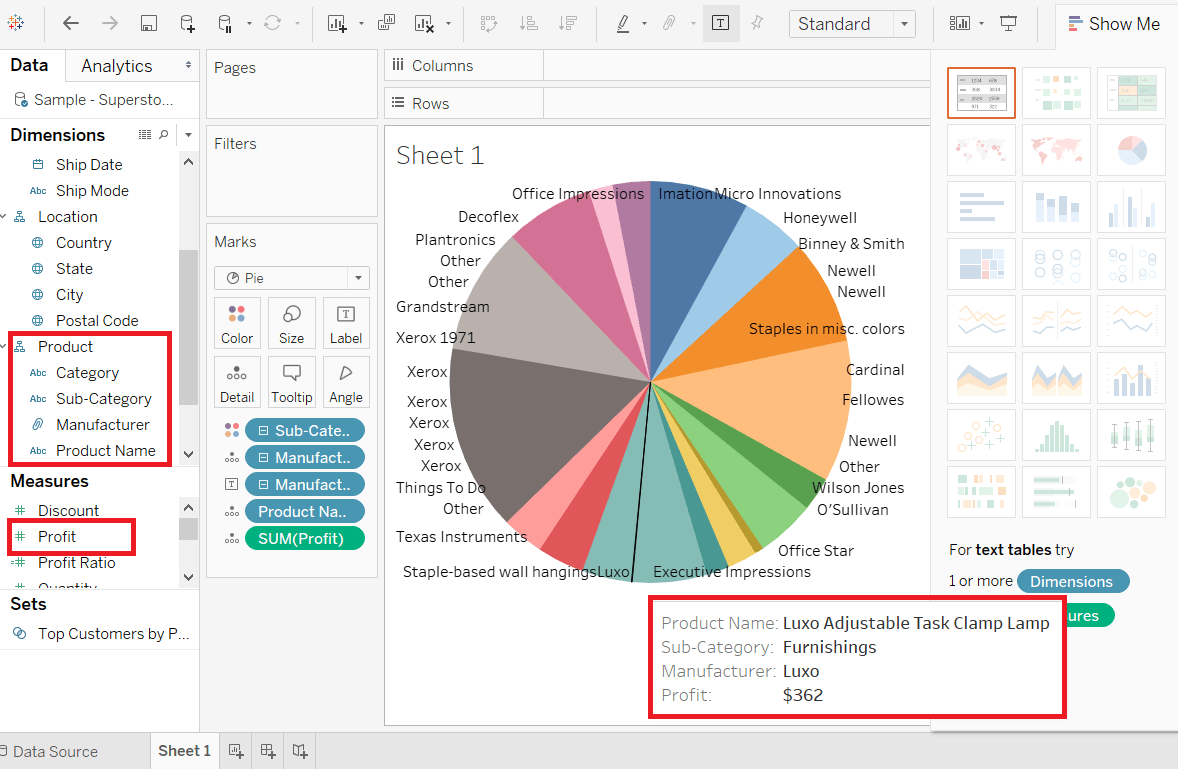Click the refresh run update icon

coord(273,23)
